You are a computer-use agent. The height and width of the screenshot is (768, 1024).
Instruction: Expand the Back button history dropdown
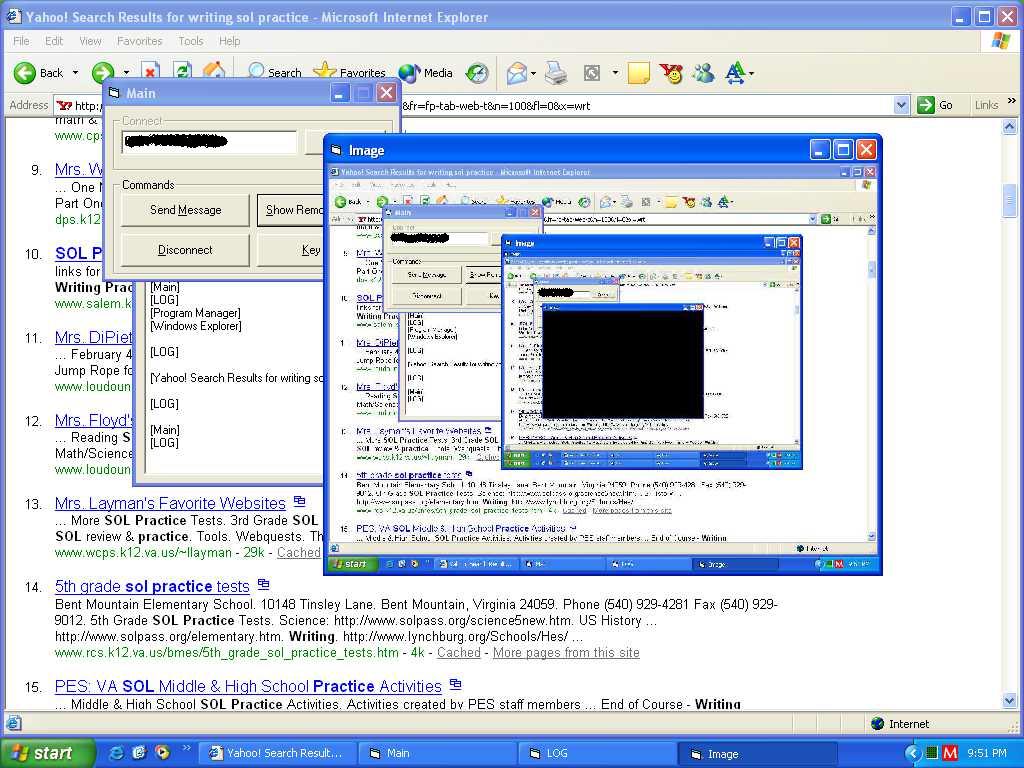pos(75,73)
